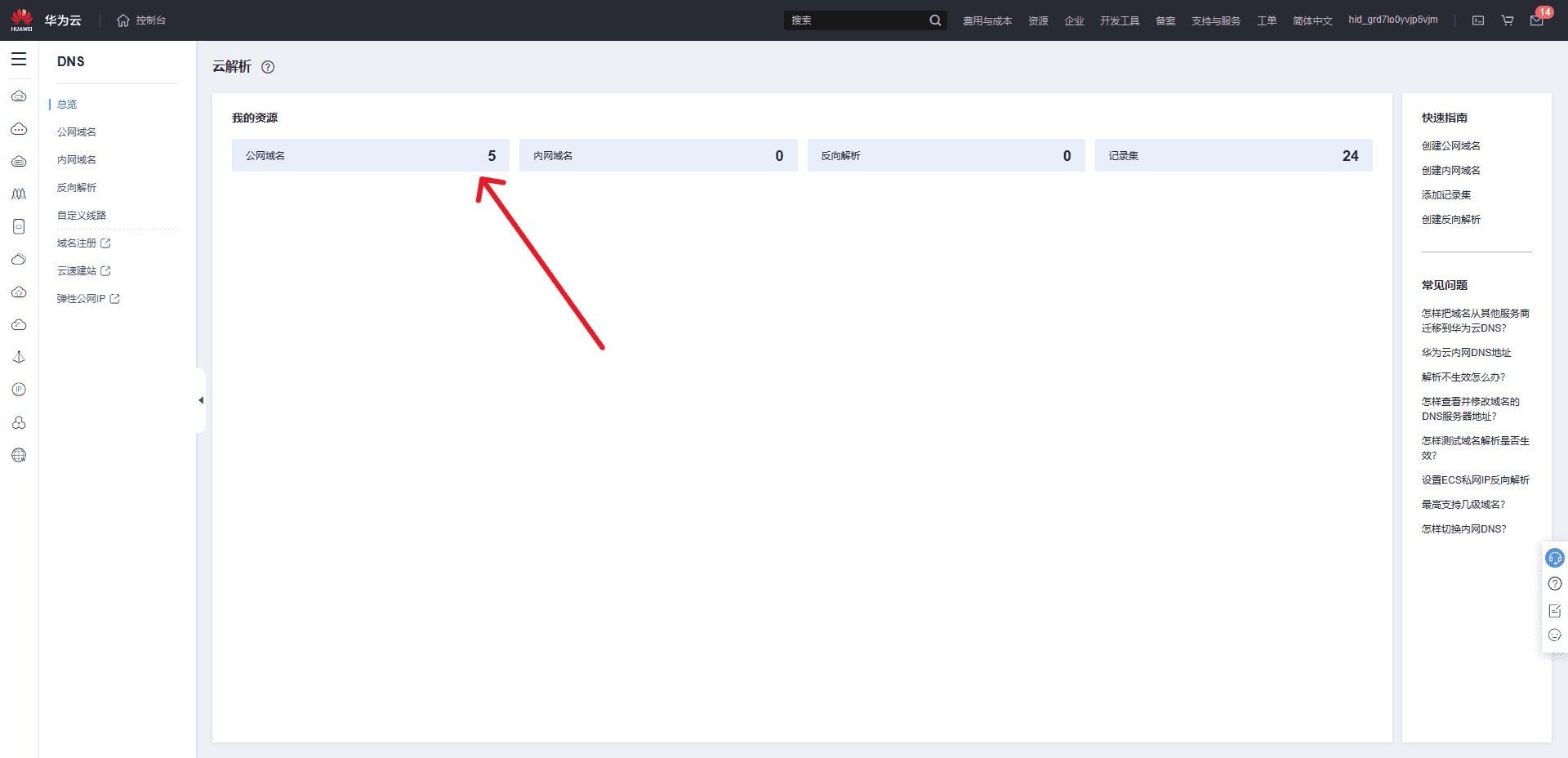This screenshot has width=1568, height=758.
Task: Click the help icon next to 云解析
Action: click(x=268, y=67)
